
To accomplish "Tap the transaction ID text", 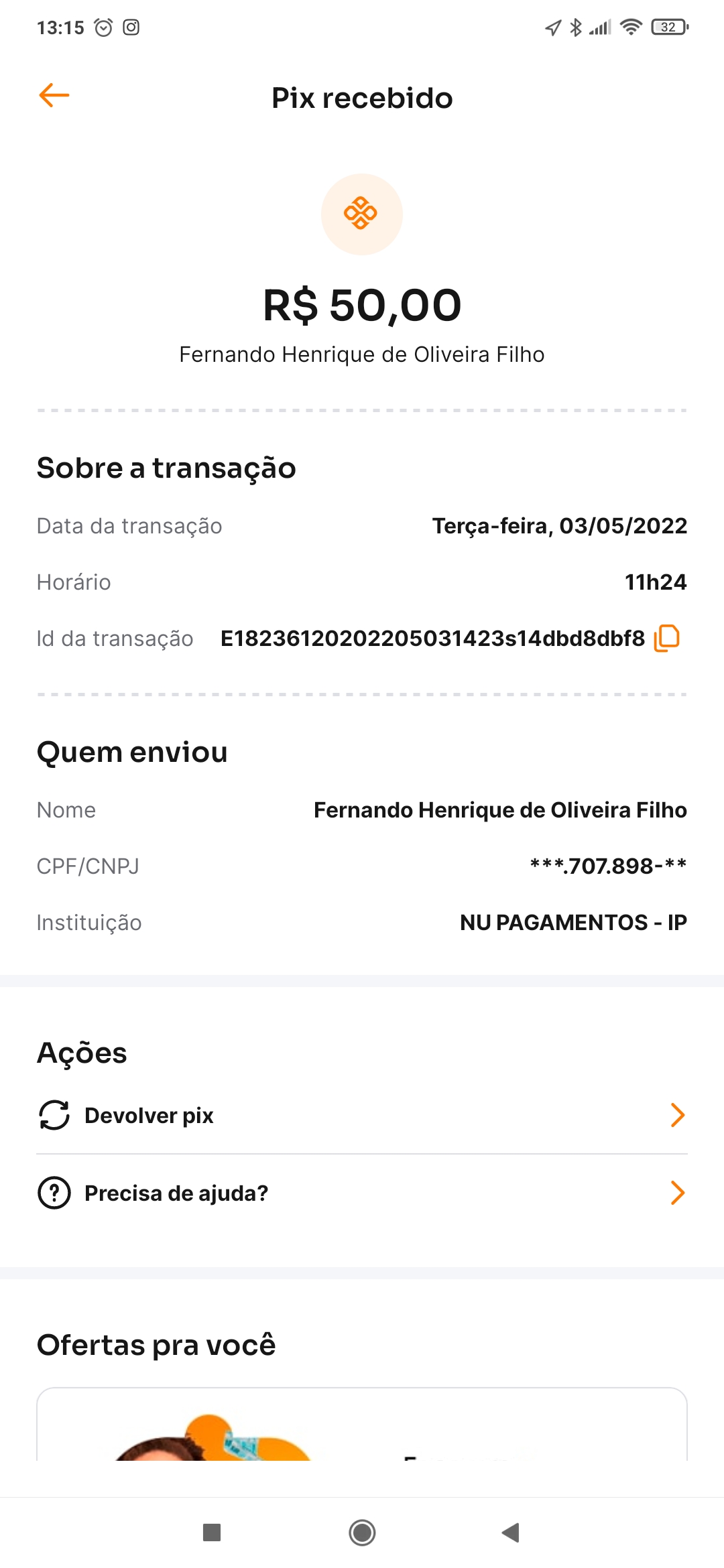I will coord(432,639).
